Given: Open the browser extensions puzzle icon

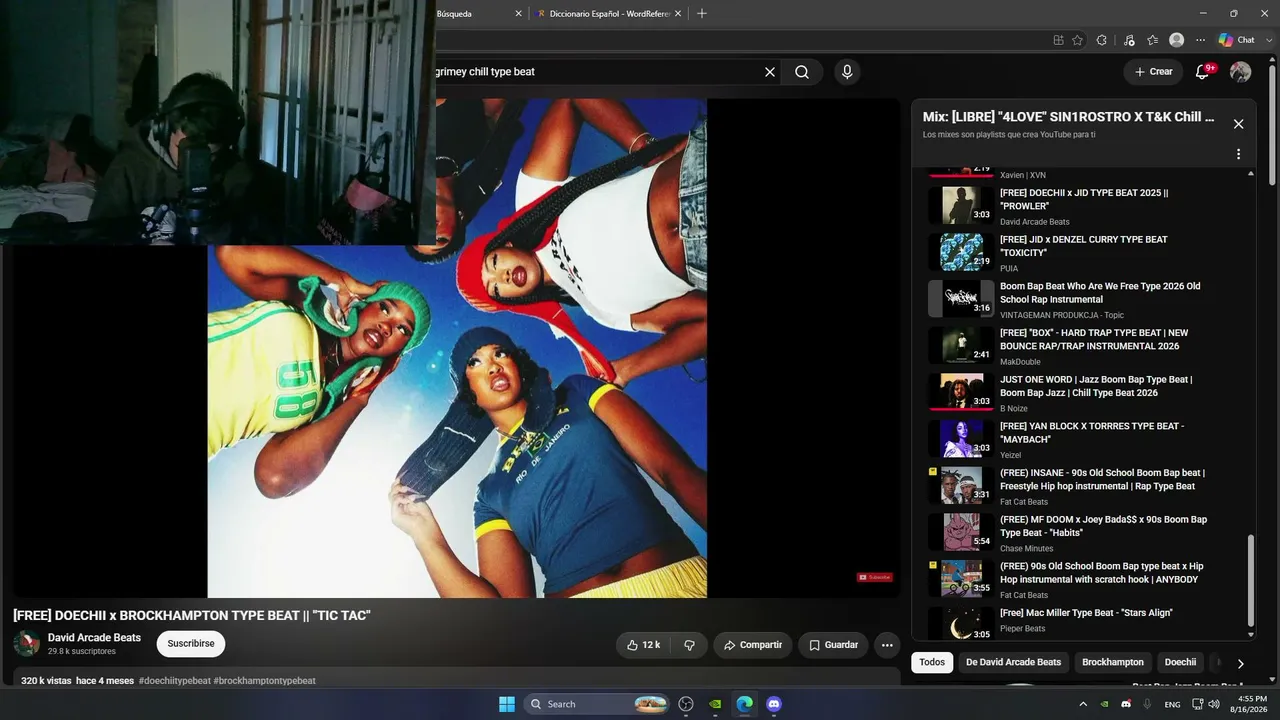Looking at the screenshot, I should click(x=1101, y=40).
